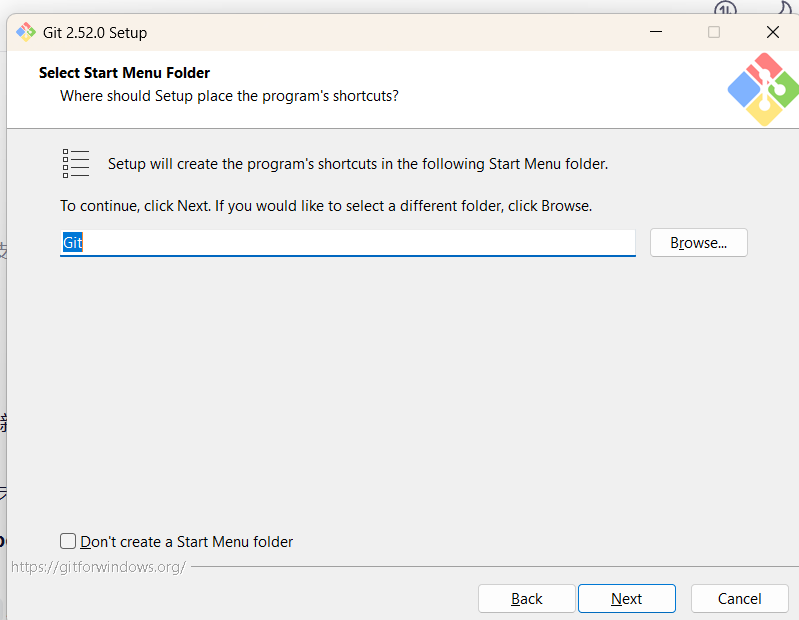
Task: Click the "Select Start Menu Folder" heading
Action: 124,73
